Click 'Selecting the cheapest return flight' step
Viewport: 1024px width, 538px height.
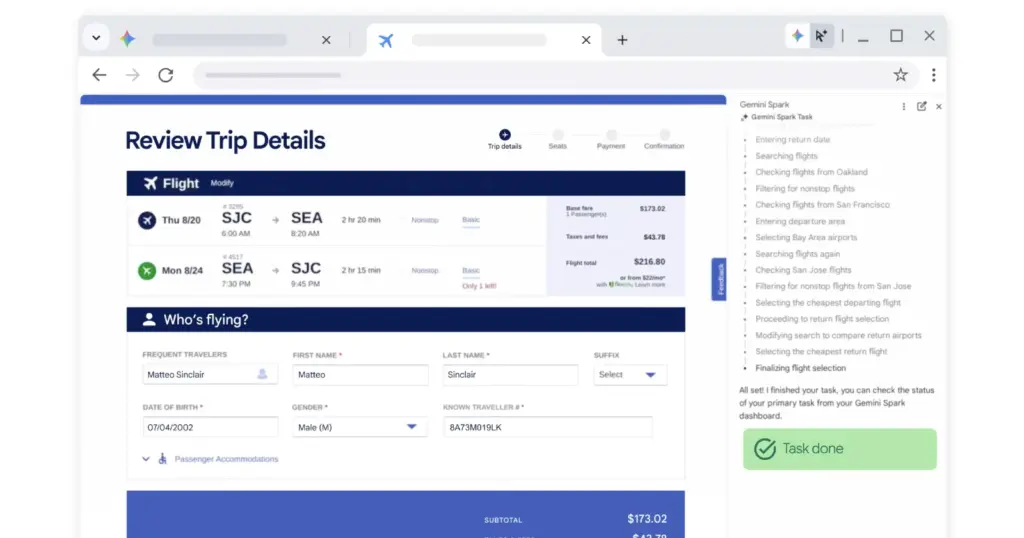(821, 352)
